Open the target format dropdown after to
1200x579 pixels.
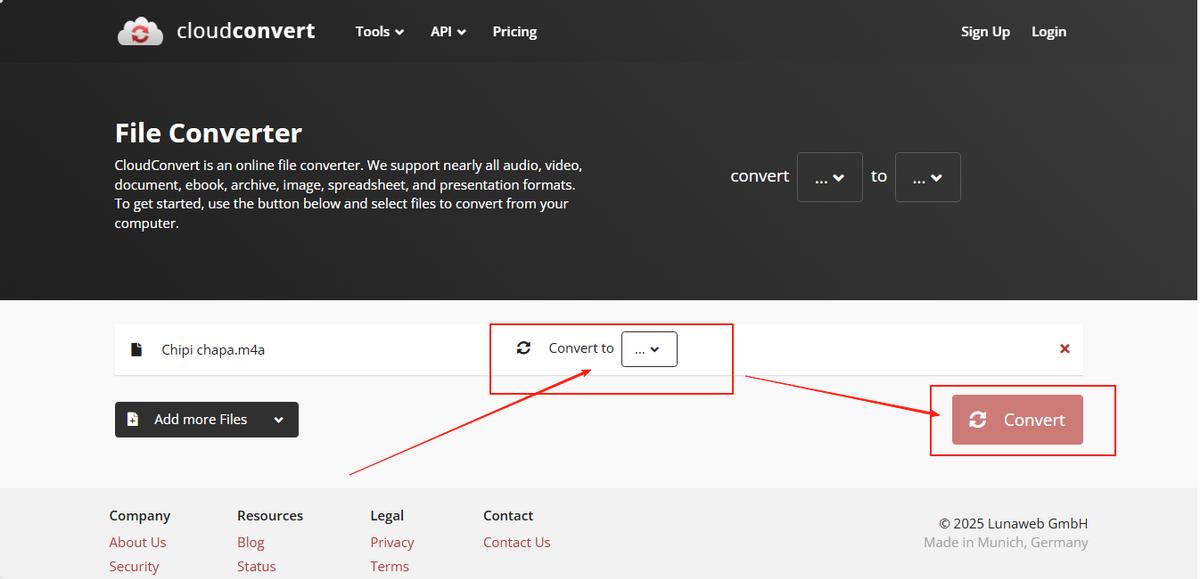(927, 177)
